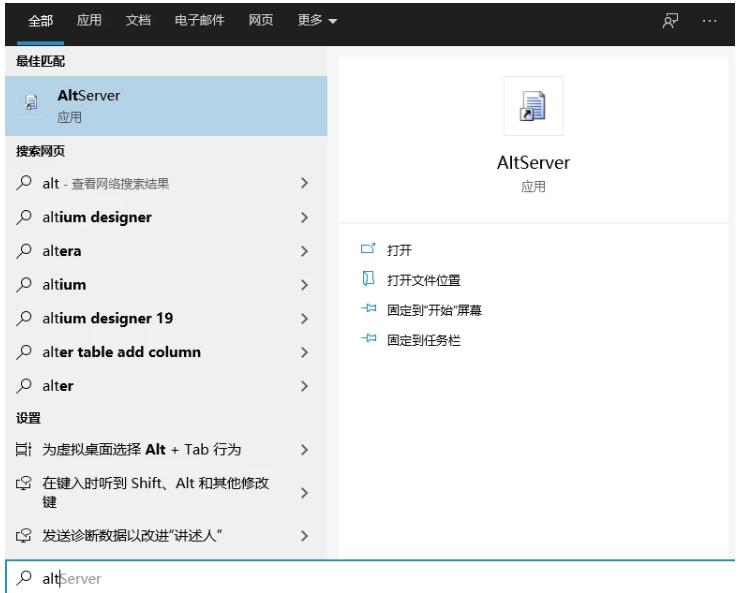Click magnifier icon next to 'altium designer'
Screen dimensions: 740x593
pyautogui.click(x=24, y=217)
